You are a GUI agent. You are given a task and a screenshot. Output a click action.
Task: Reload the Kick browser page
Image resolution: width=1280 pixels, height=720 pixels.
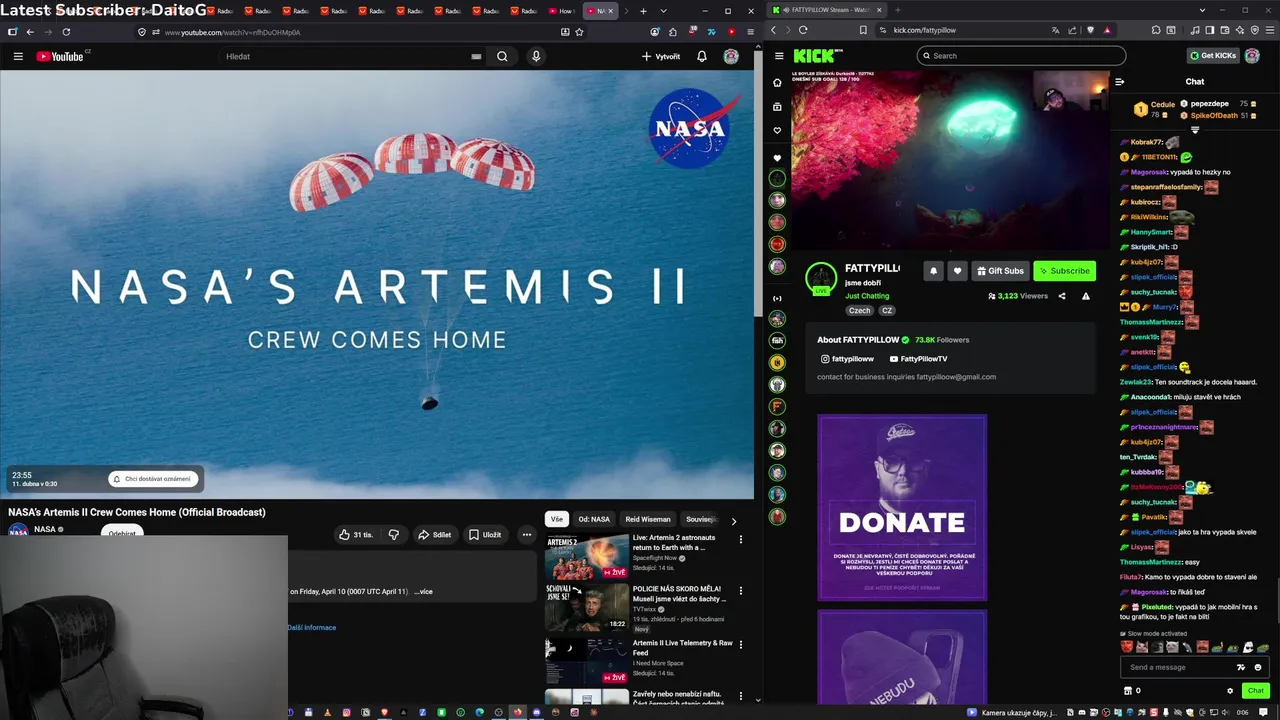point(803,30)
